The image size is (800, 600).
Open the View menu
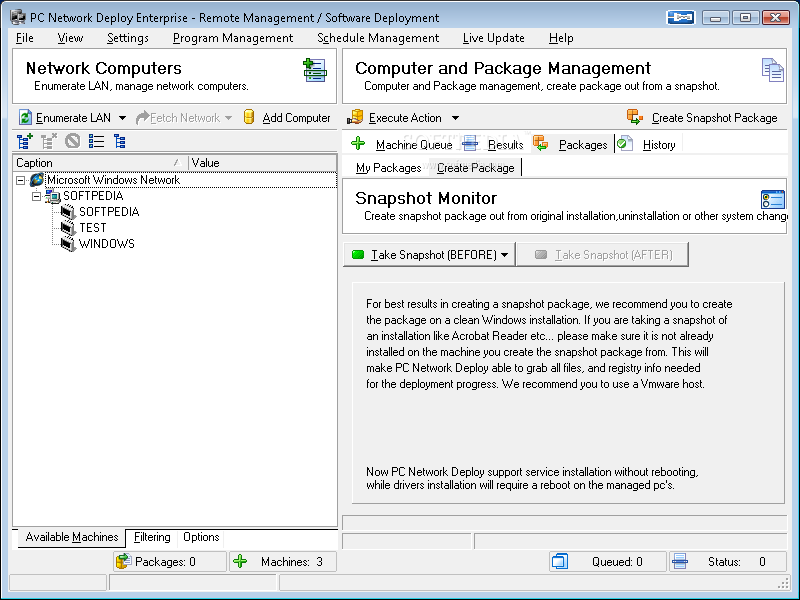pyautogui.click(x=70, y=38)
